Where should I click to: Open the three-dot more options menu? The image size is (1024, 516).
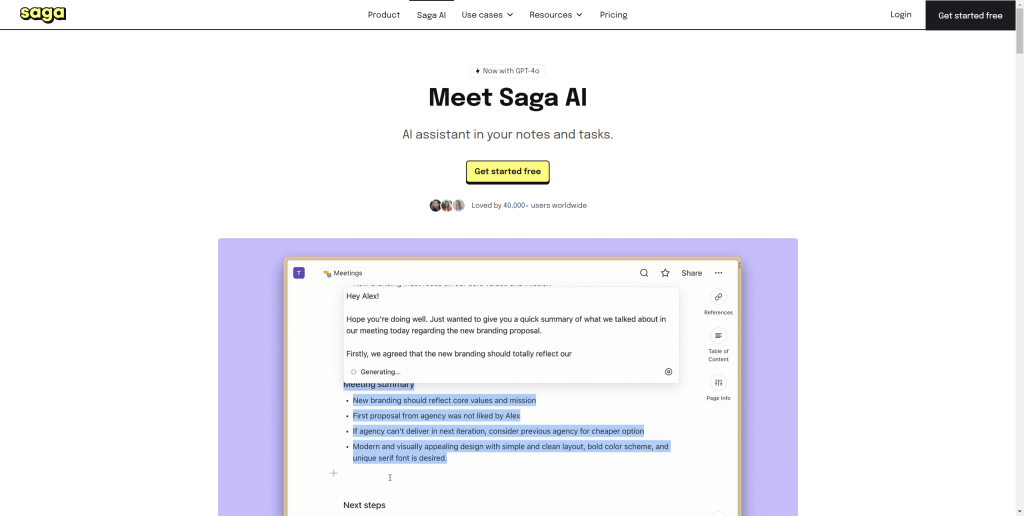(x=718, y=273)
